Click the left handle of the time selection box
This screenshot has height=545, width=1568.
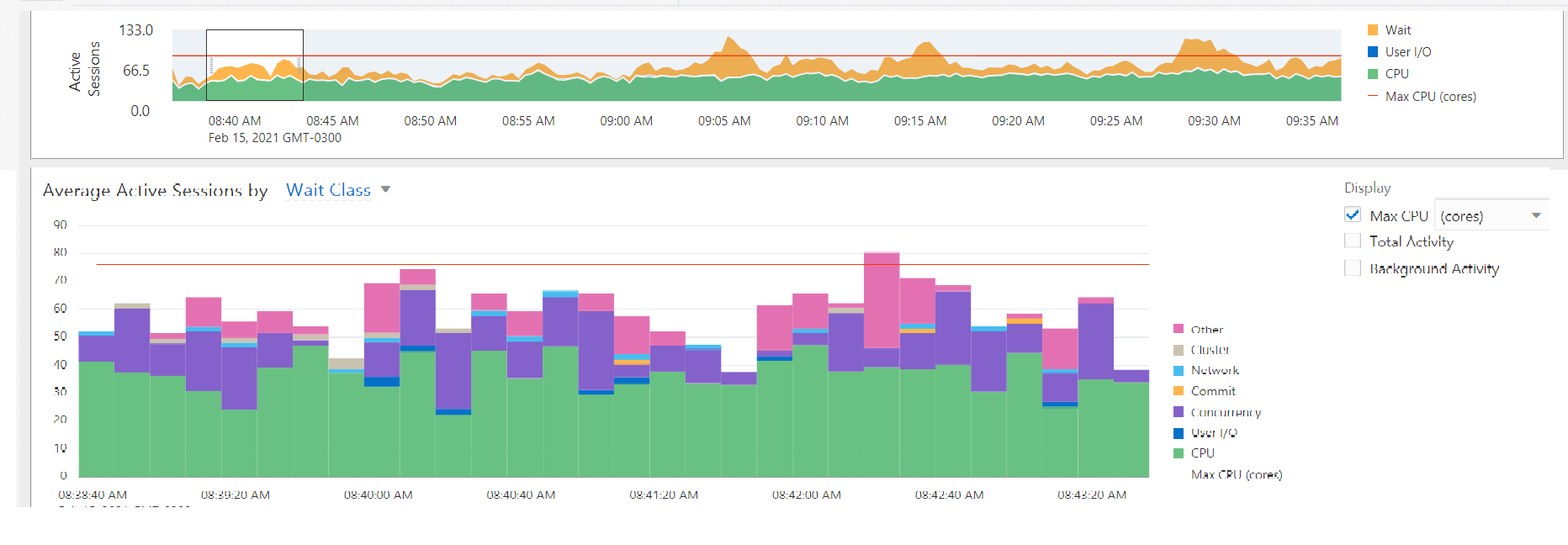point(210,65)
